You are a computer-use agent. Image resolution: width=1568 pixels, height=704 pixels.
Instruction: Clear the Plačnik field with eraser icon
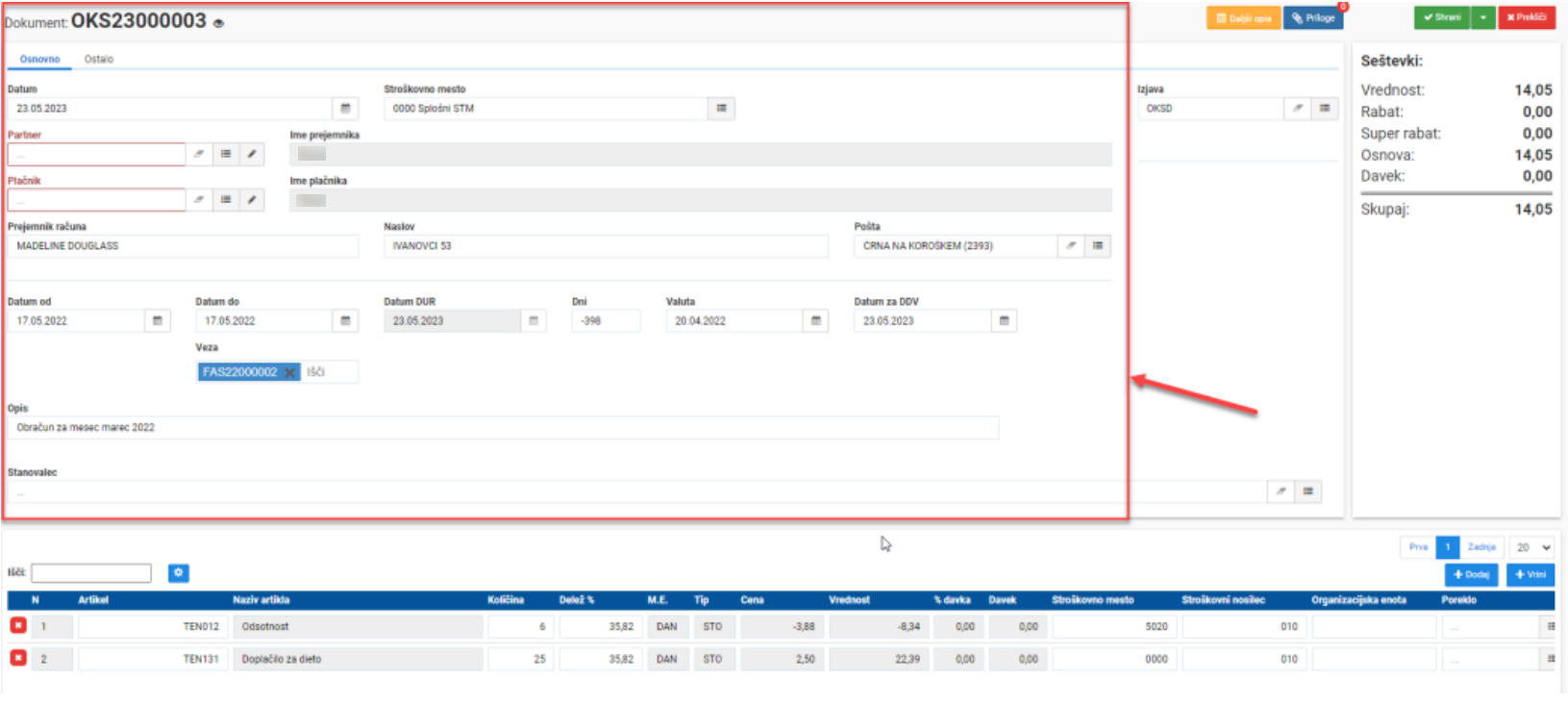click(x=199, y=200)
